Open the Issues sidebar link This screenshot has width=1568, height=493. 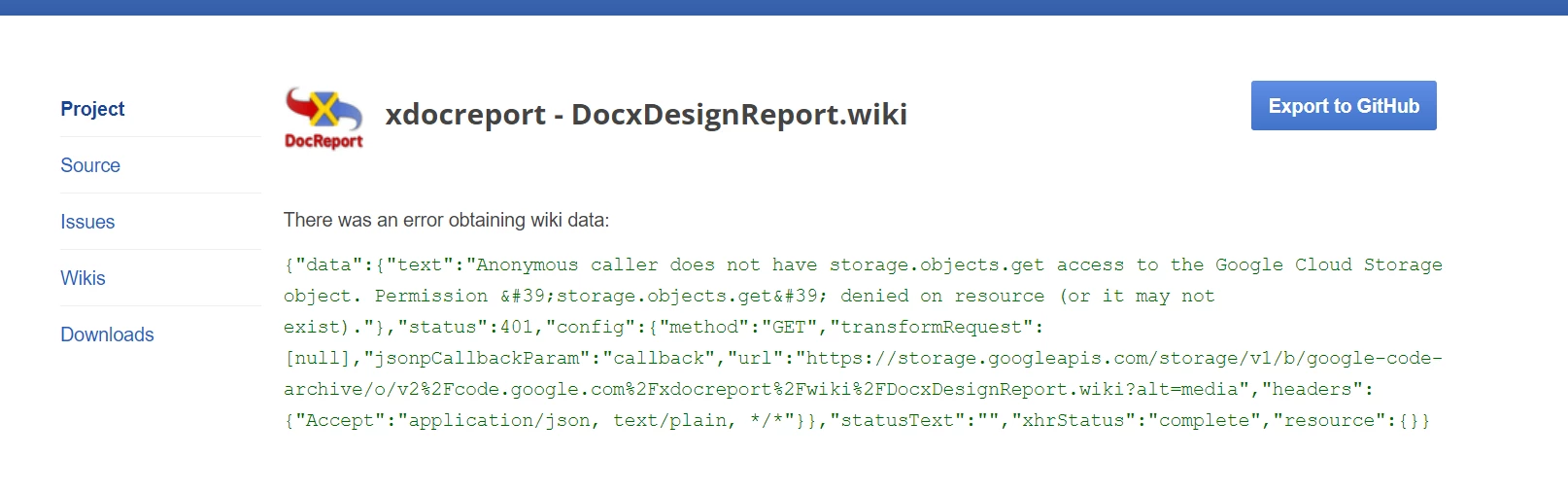pos(87,222)
